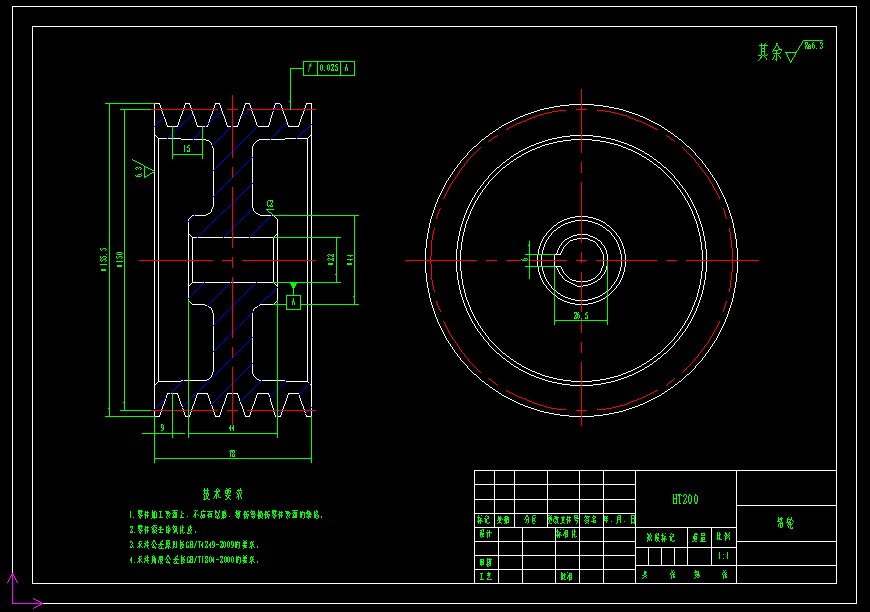Select the 比例 scale label cell
This screenshot has width=870, height=612.
tap(724, 537)
